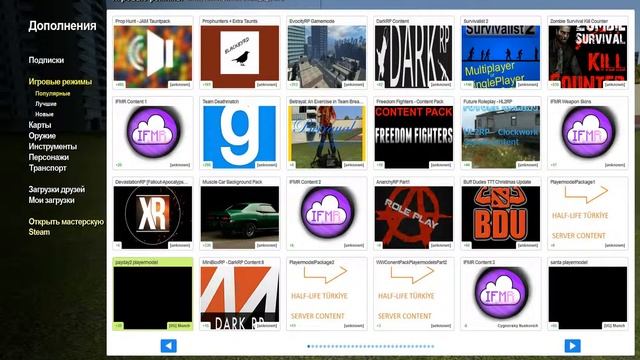Screen dimensions: 640x360
Task: Sort by Новые
Action: click(44, 114)
